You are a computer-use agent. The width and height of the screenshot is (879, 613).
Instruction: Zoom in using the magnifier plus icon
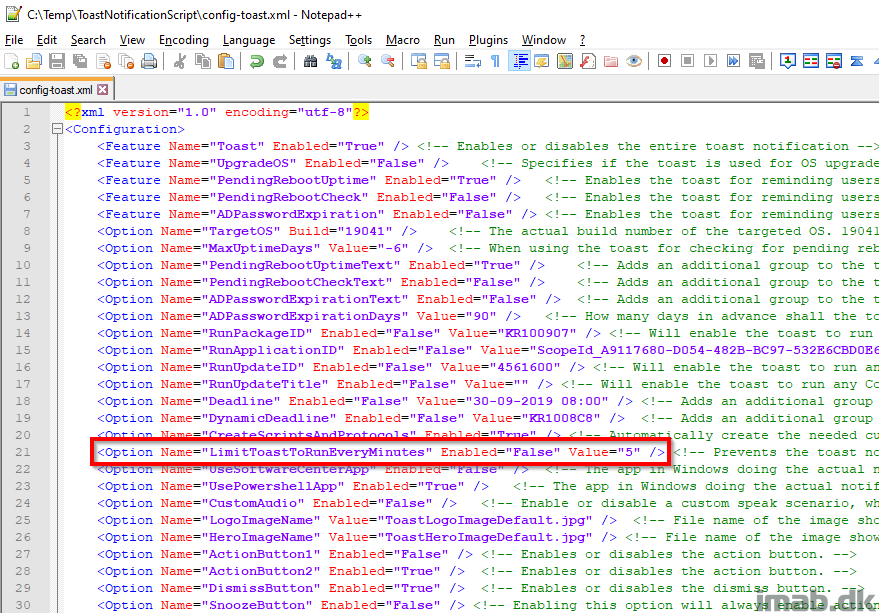[x=364, y=61]
